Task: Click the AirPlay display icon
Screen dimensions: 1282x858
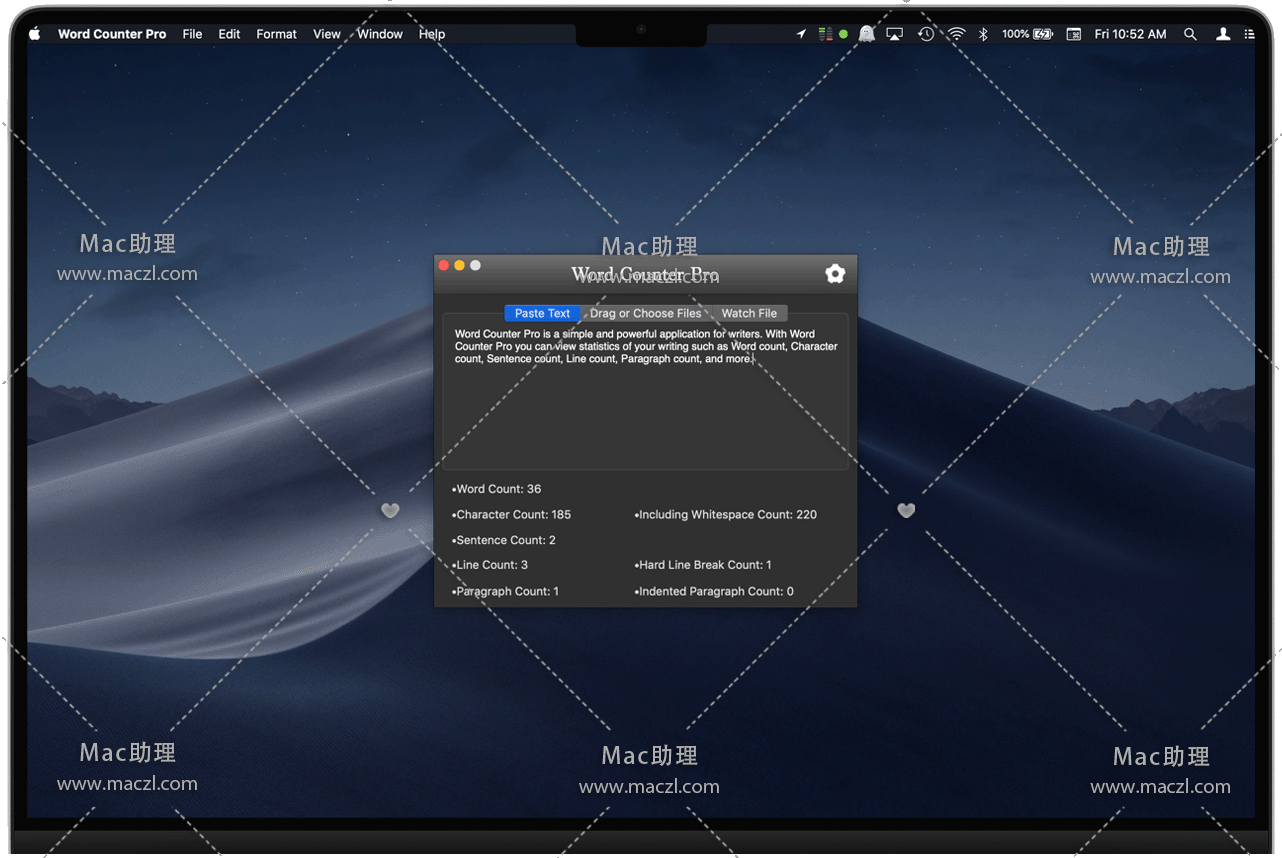Action: pyautogui.click(x=895, y=34)
